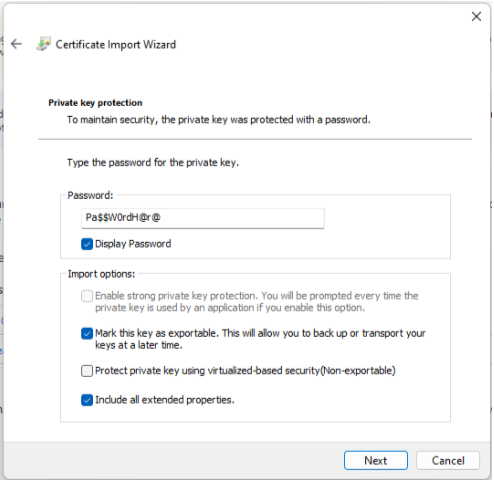Focus the private key password field

coord(203,218)
